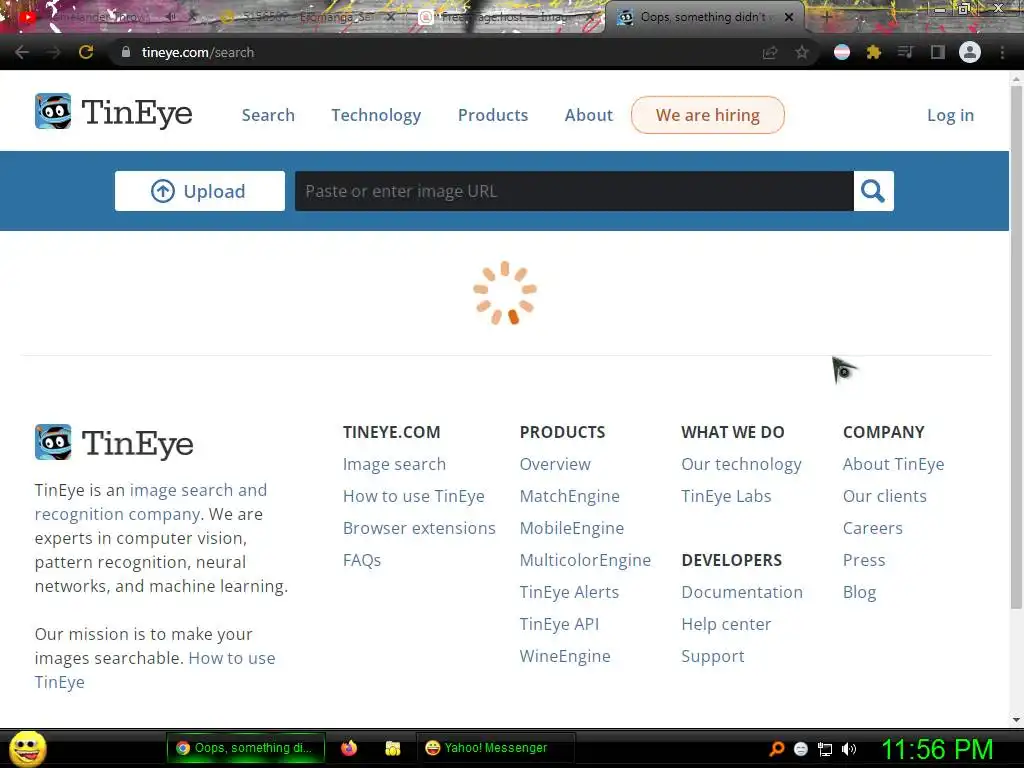Click the address bar URL tineye.com/search
This screenshot has height=768, width=1024.
pos(198,52)
